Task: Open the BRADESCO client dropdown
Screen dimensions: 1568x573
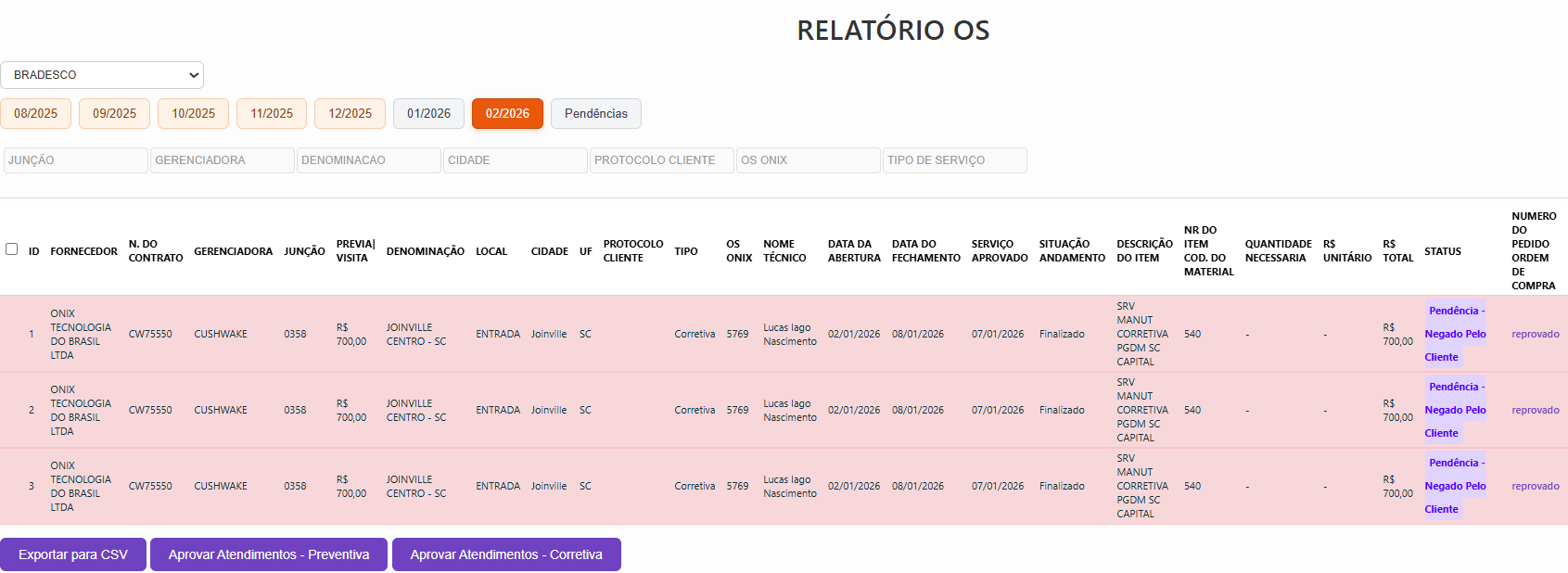Action: tap(102, 75)
